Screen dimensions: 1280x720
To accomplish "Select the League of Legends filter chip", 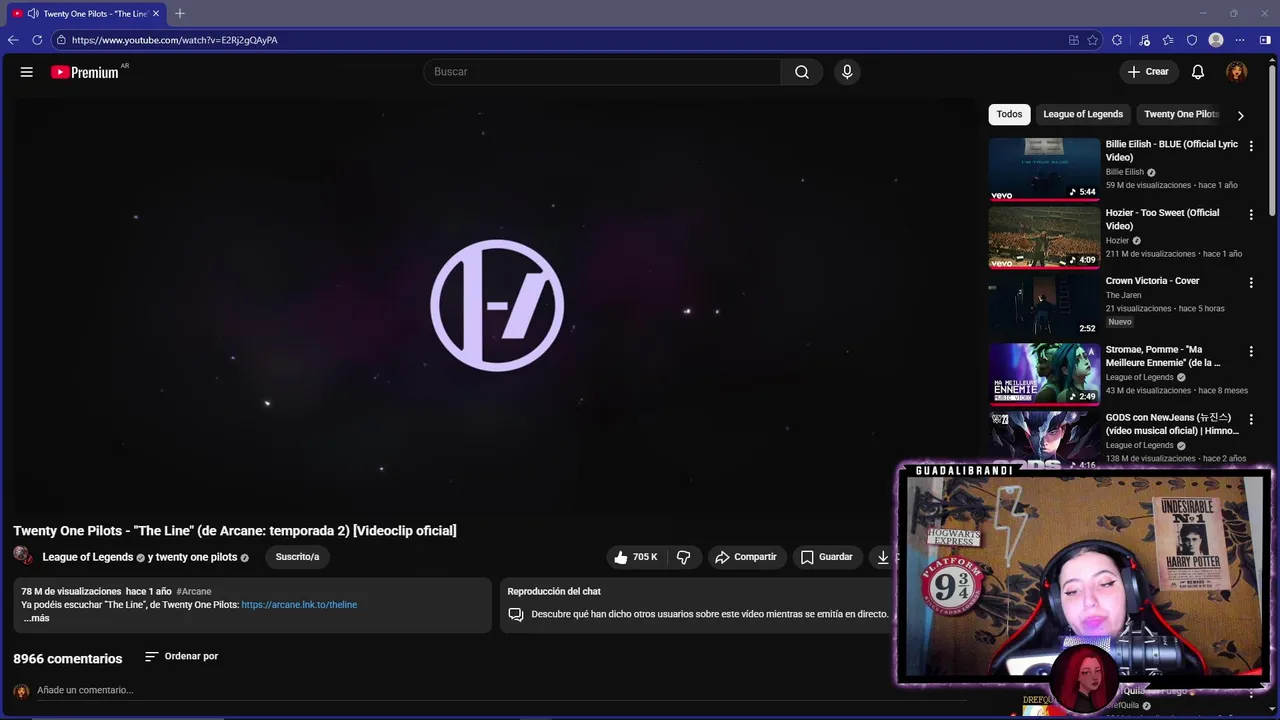I will tap(1083, 114).
